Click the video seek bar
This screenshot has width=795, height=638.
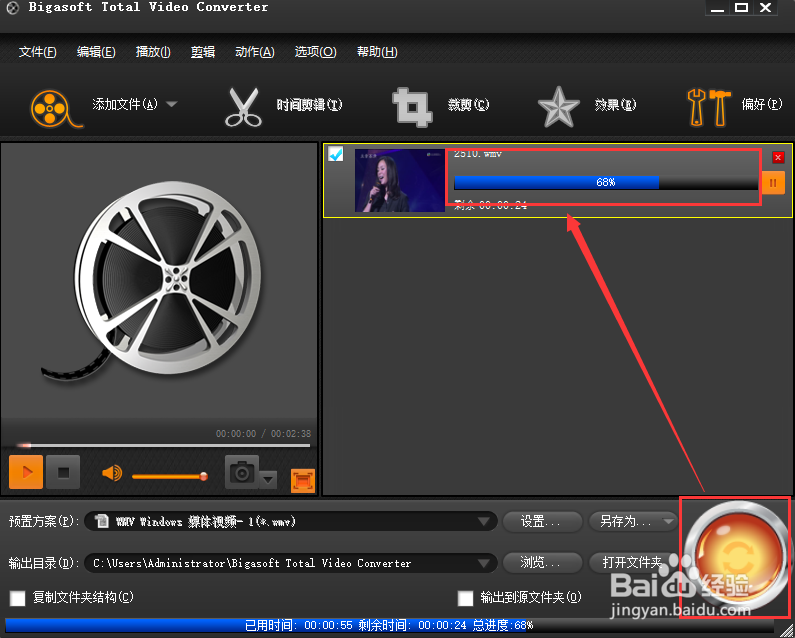(x=163, y=446)
